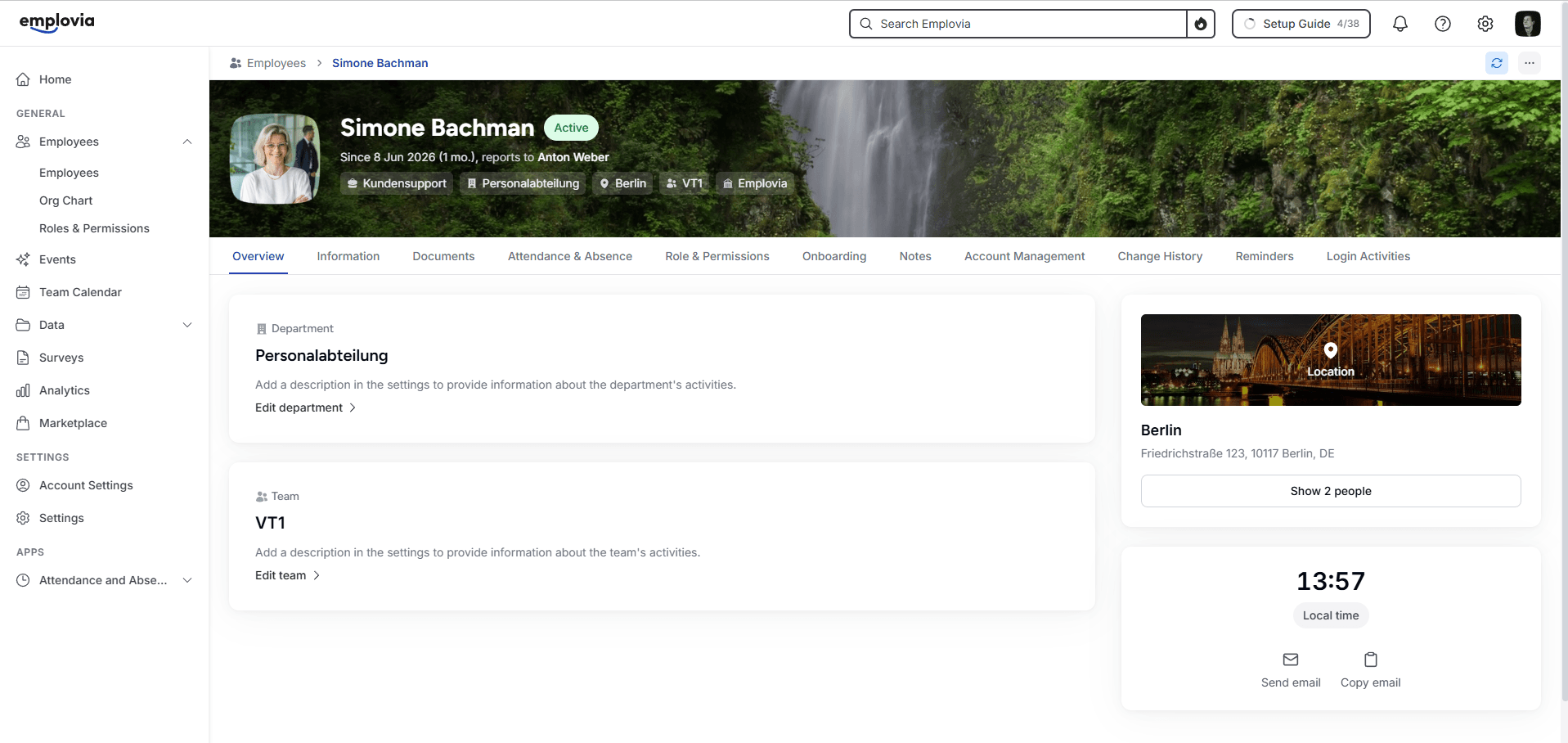
Task: Open Employees sub-item in sidebar
Action: [69, 173]
